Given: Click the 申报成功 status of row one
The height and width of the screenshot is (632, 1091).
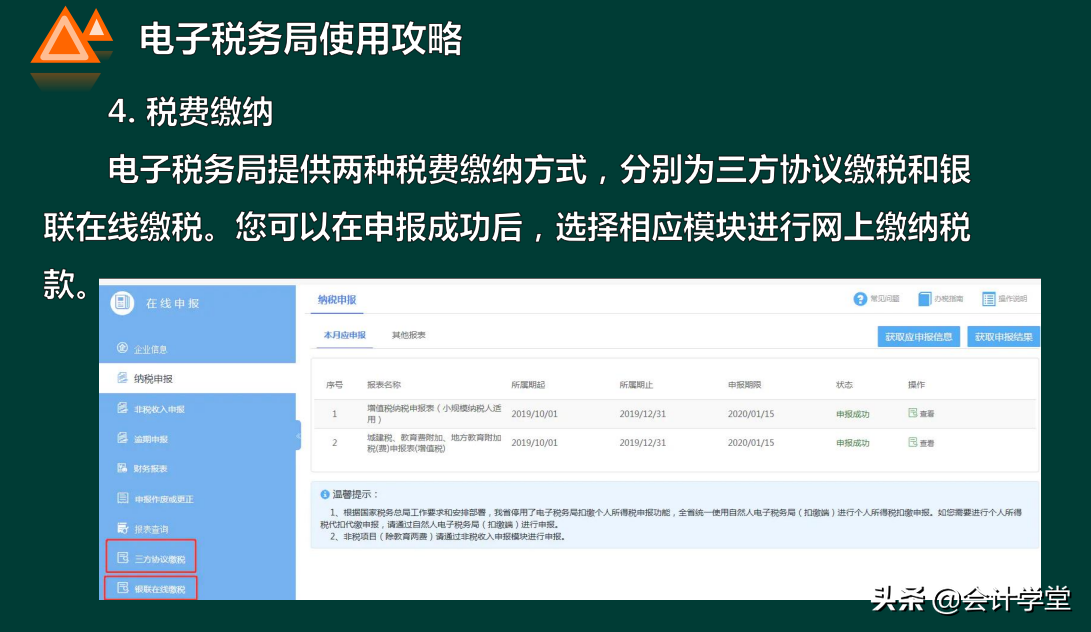Looking at the screenshot, I should (x=853, y=413).
